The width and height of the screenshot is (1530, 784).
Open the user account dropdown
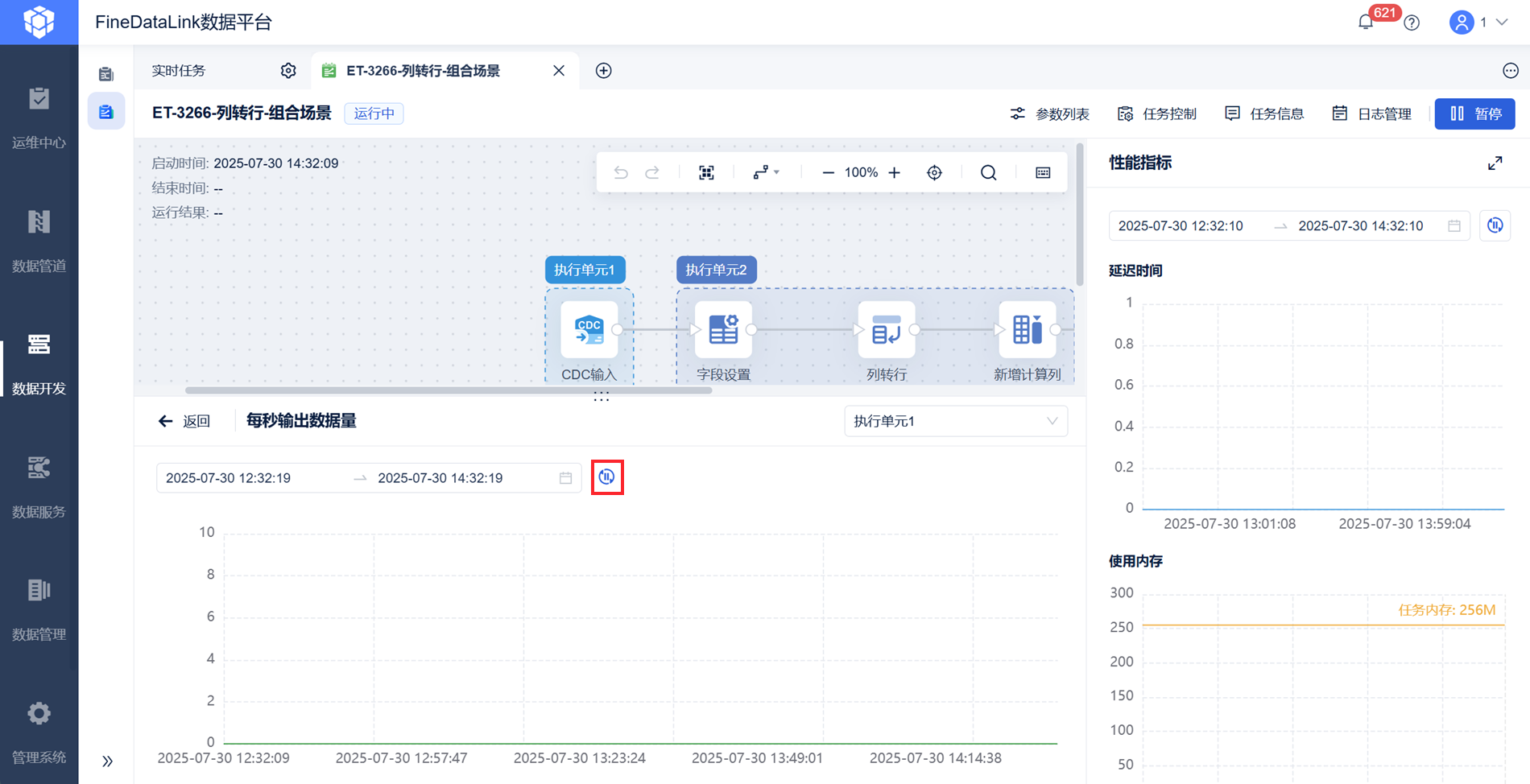click(x=1478, y=23)
